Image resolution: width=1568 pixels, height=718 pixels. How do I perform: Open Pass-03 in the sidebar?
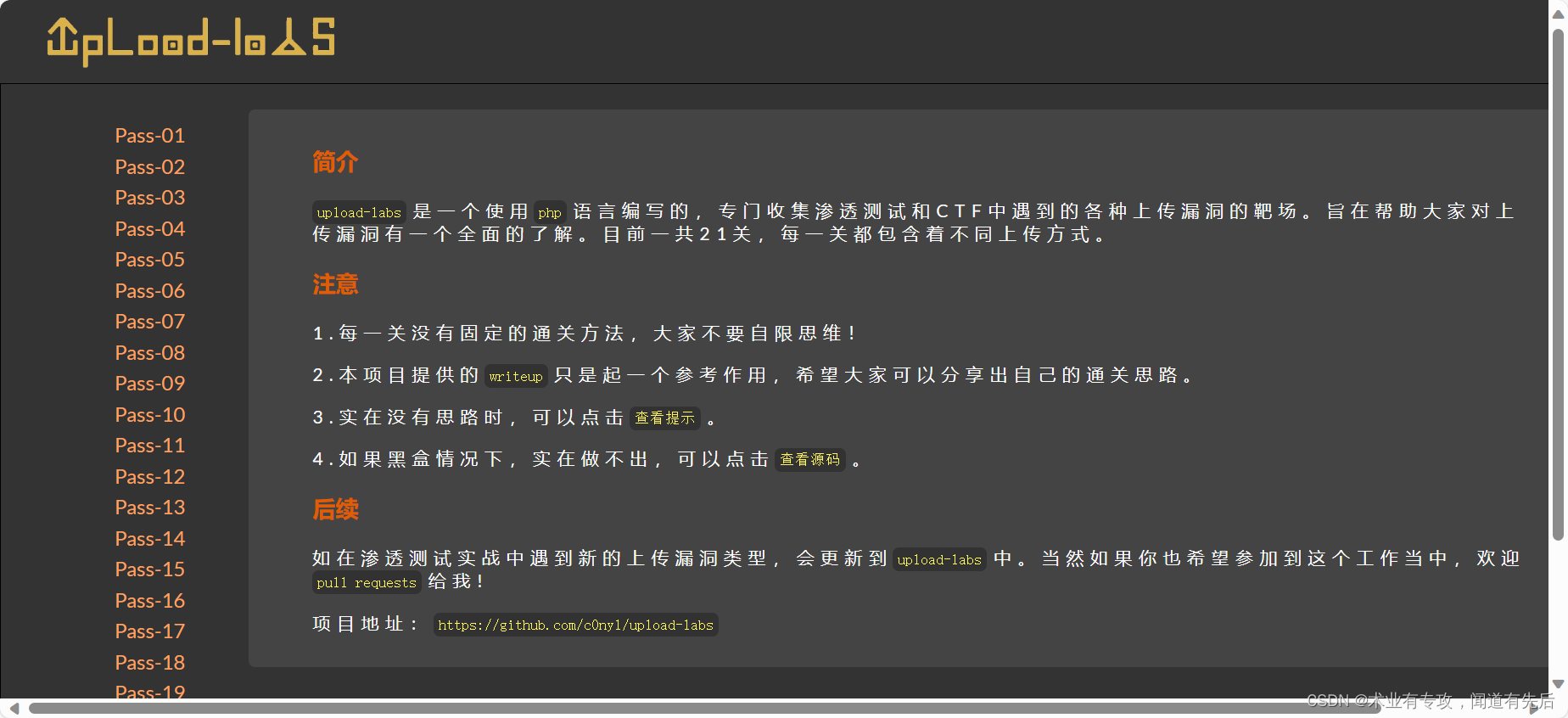150,198
